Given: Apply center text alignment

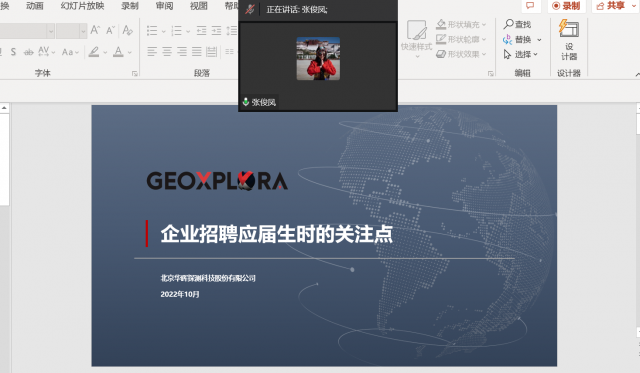Looking at the screenshot, I should tap(167, 51).
